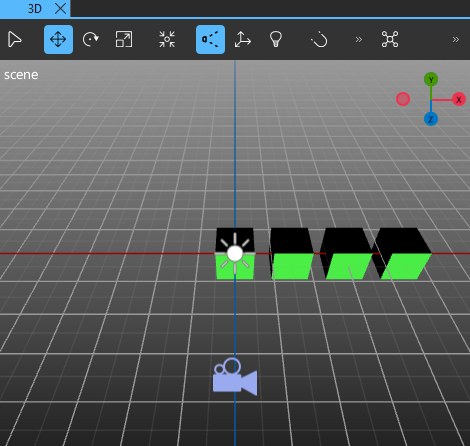470x446 pixels.
Task: Click the connected-nodes toolbar icon
Action: point(390,39)
